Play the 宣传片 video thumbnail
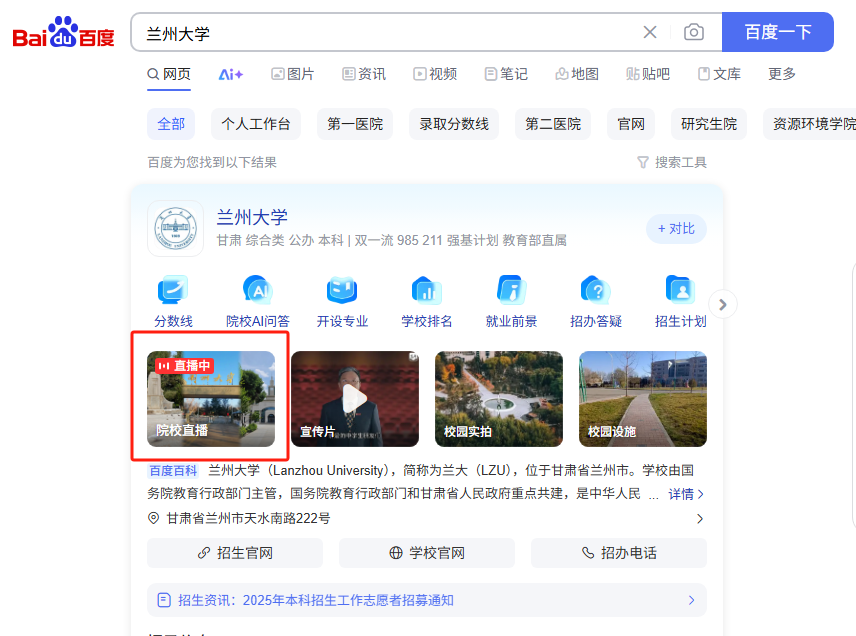Screen dimensions: 856x636 pyautogui.click(x=355, y=399)
